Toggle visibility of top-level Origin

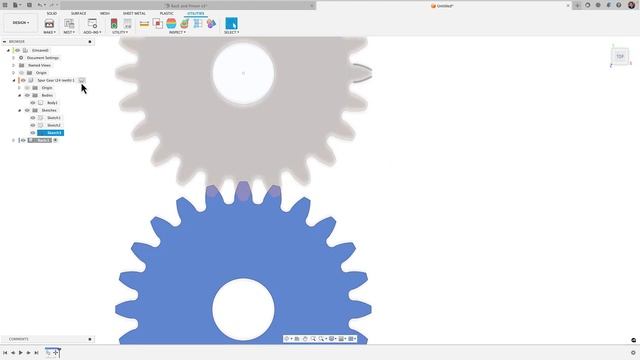coord(22,73)
